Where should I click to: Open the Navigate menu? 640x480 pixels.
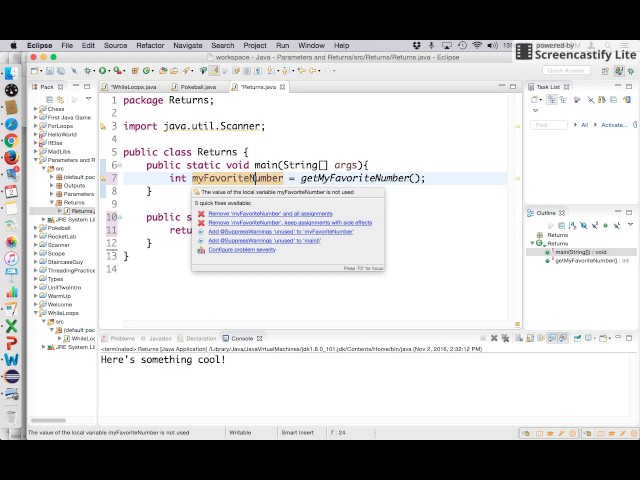point(188,46)
